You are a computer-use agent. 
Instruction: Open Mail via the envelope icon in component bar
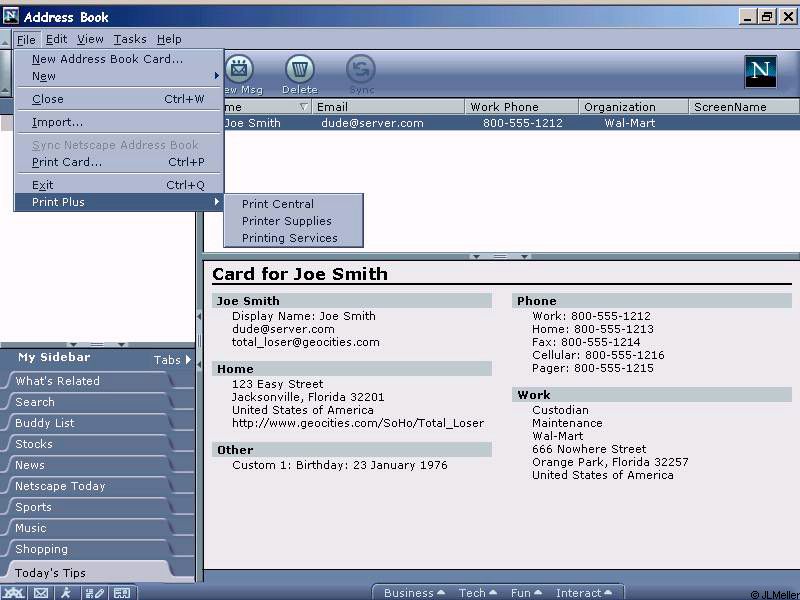41,592
